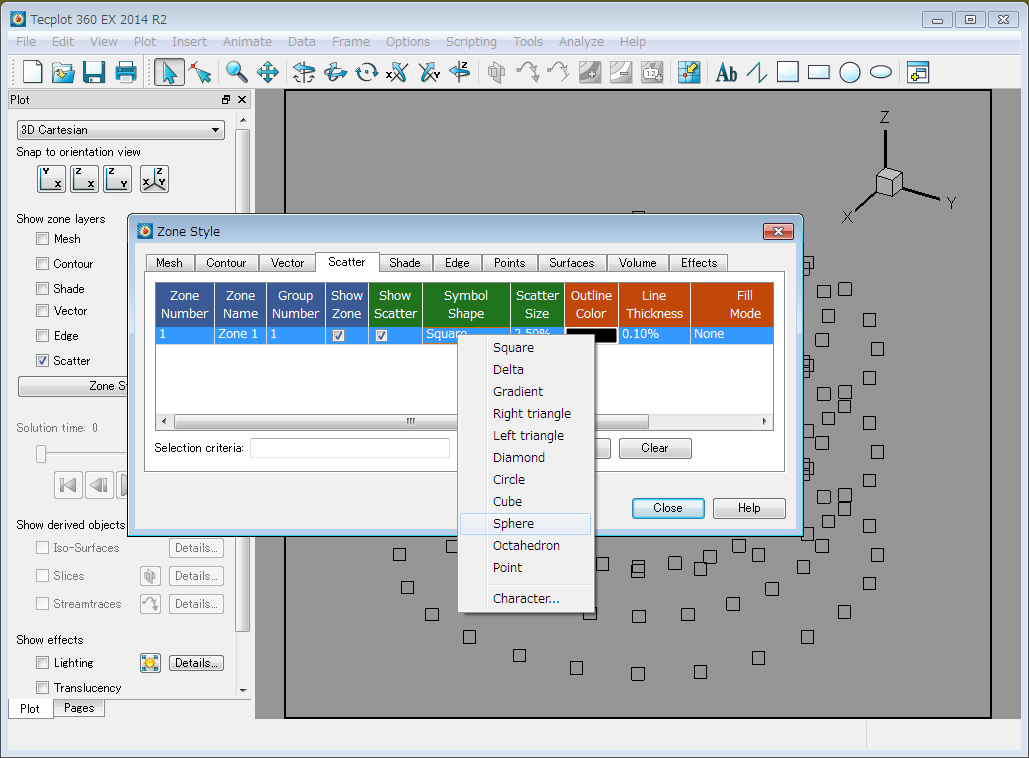
Task: Enable the Edge zone layer
Action: pos(43,336)
